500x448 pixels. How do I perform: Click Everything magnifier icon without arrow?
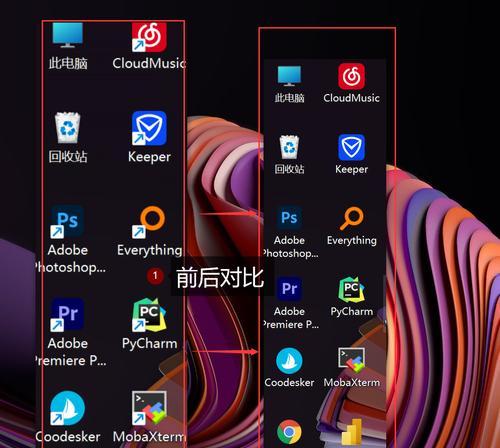[x=351, y=218]
